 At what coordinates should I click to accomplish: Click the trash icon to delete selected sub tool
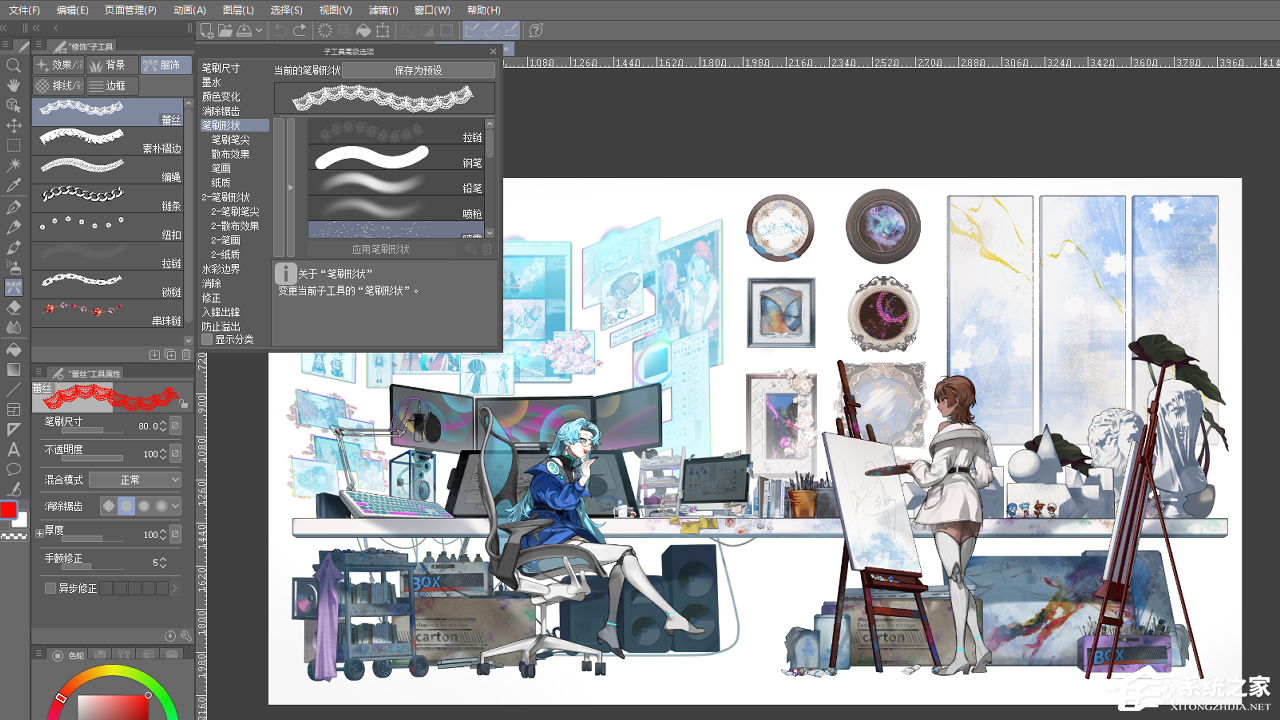187,355
